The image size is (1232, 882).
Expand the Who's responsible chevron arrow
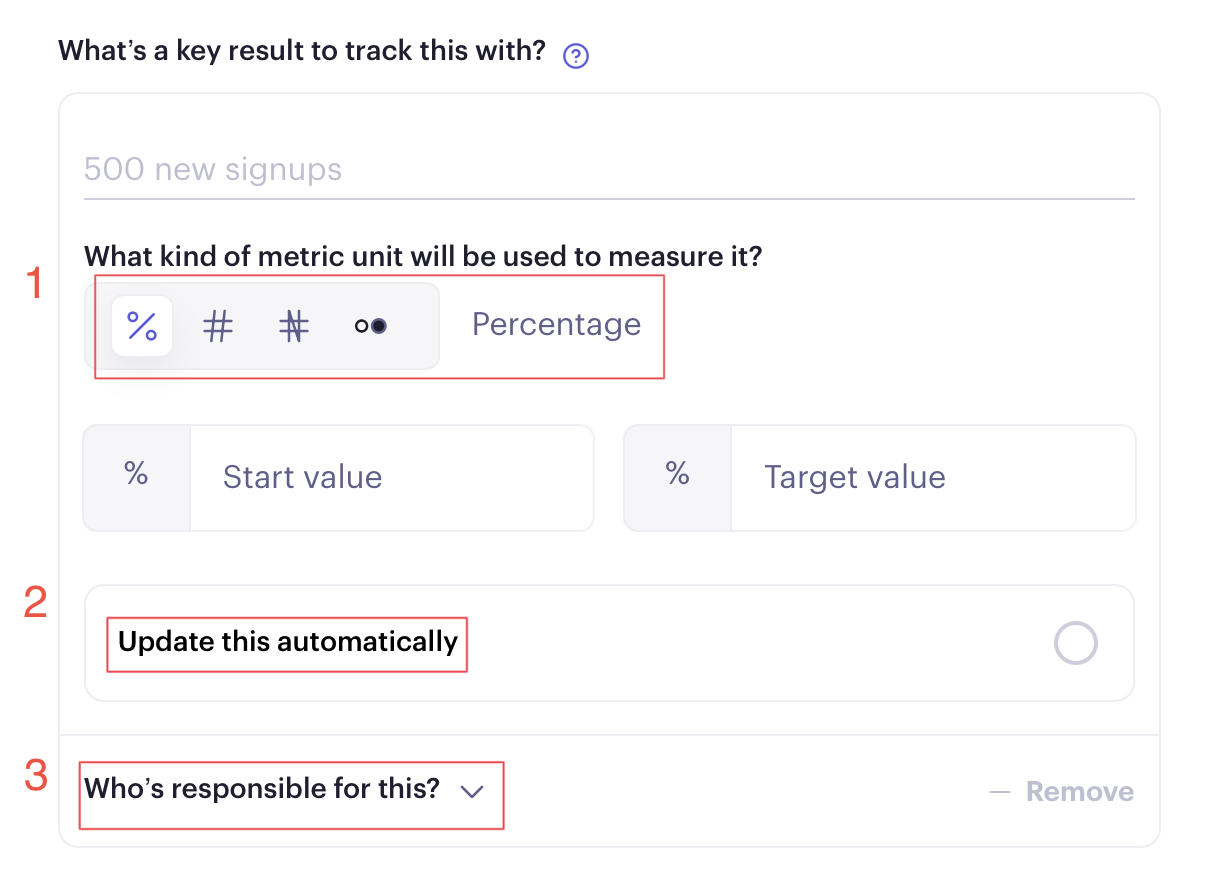tap(472, 791)
